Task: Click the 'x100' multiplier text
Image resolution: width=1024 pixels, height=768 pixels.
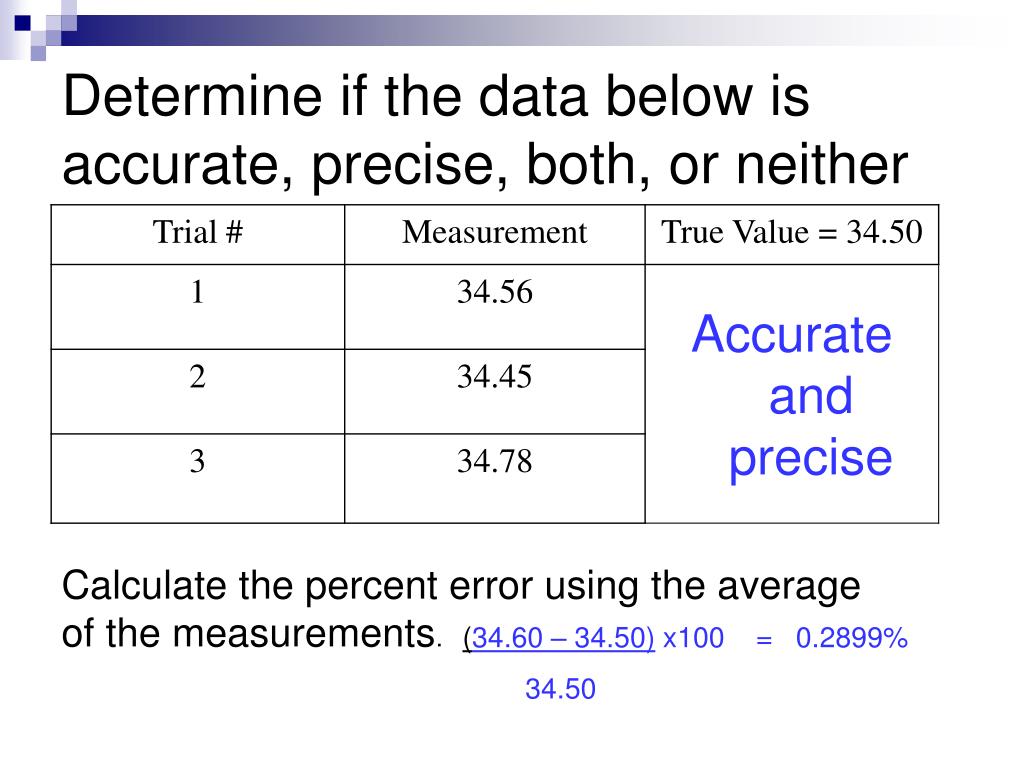Action: click(x=693, y=638)
